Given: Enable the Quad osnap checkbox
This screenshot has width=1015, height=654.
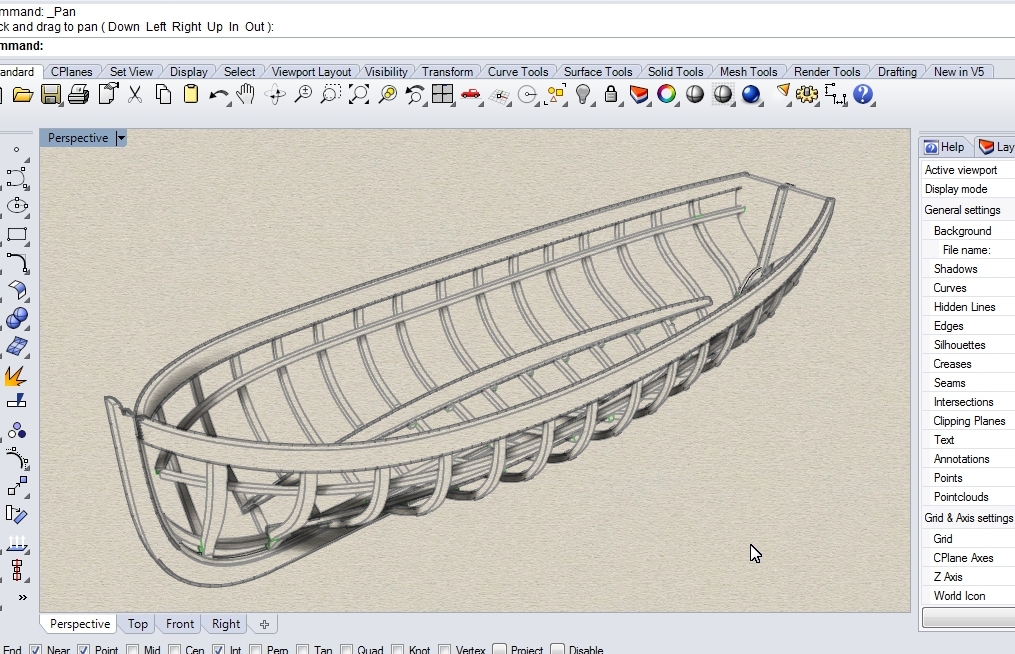Looking at the screenshot, I should (x=348, y=650).
